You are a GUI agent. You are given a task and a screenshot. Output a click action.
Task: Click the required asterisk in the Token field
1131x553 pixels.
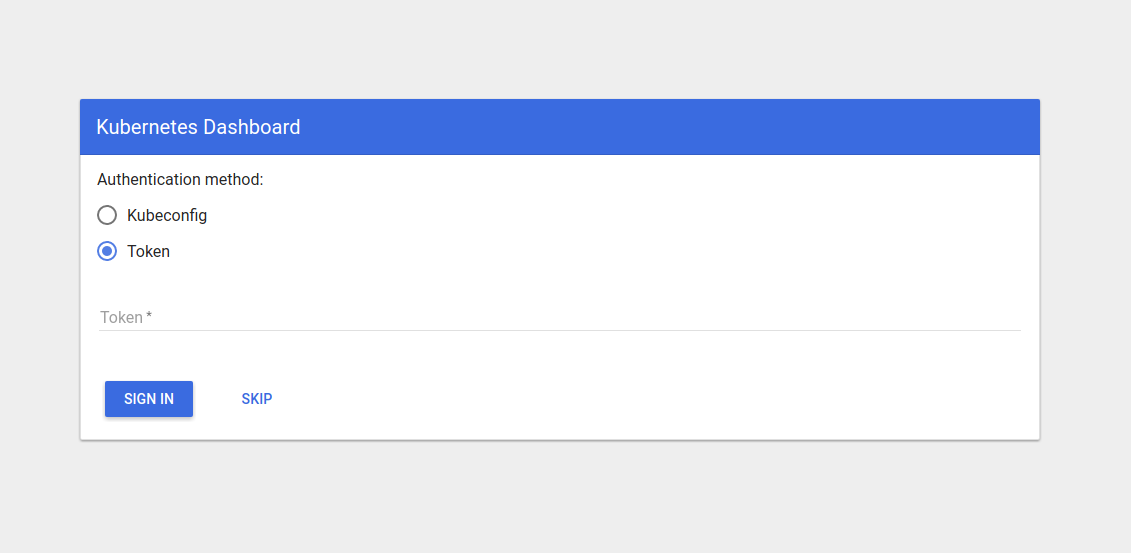[x=149, y=316]
